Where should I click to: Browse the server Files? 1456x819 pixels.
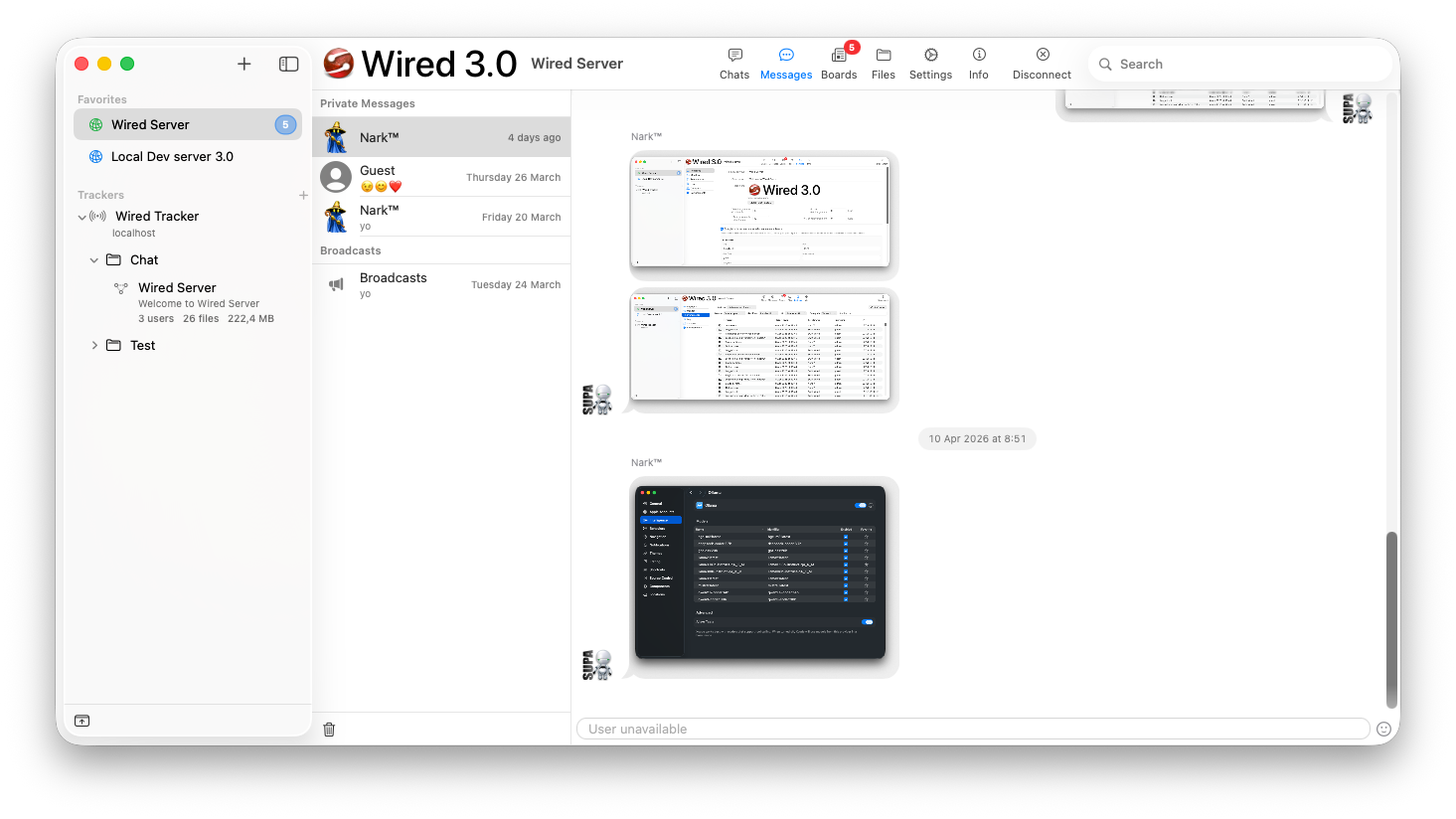tap(883, 63)
